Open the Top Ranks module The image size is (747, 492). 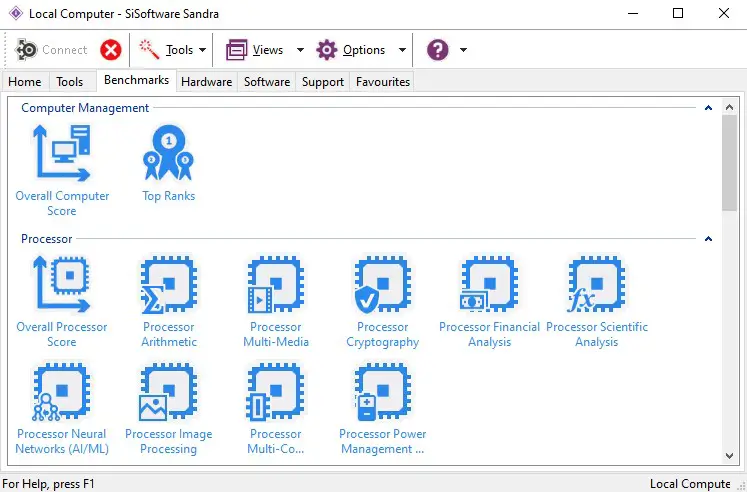(169, 163)
